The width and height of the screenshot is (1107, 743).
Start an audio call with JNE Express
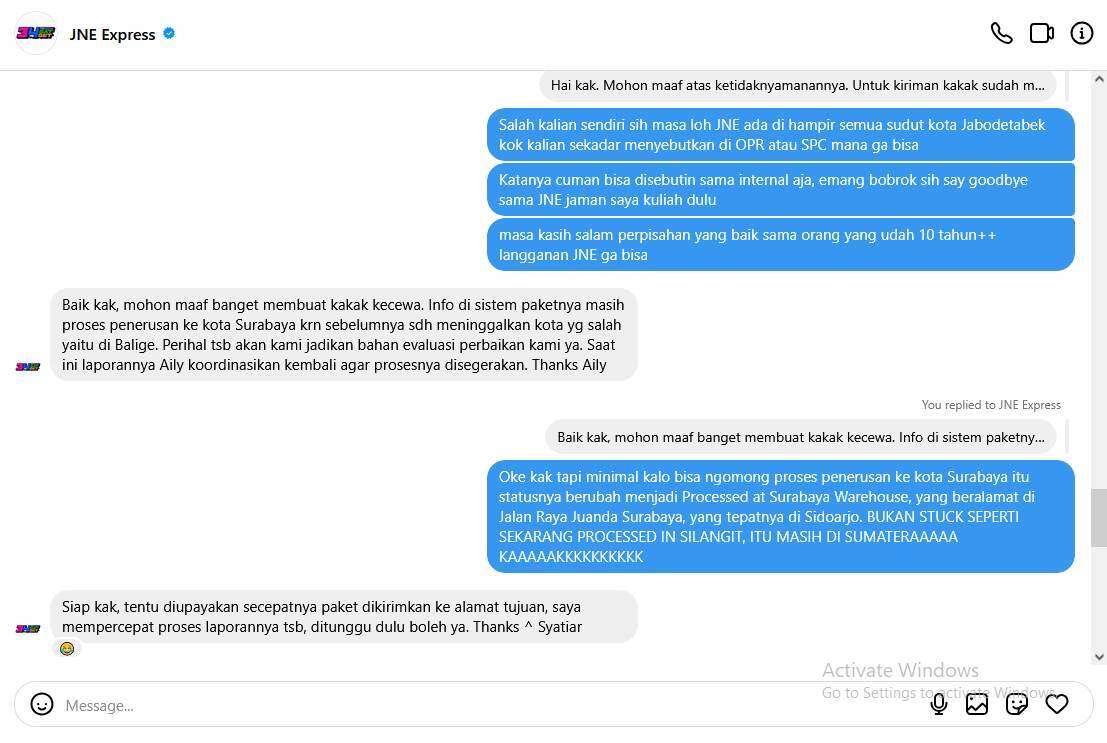(x=1001, y=33)
